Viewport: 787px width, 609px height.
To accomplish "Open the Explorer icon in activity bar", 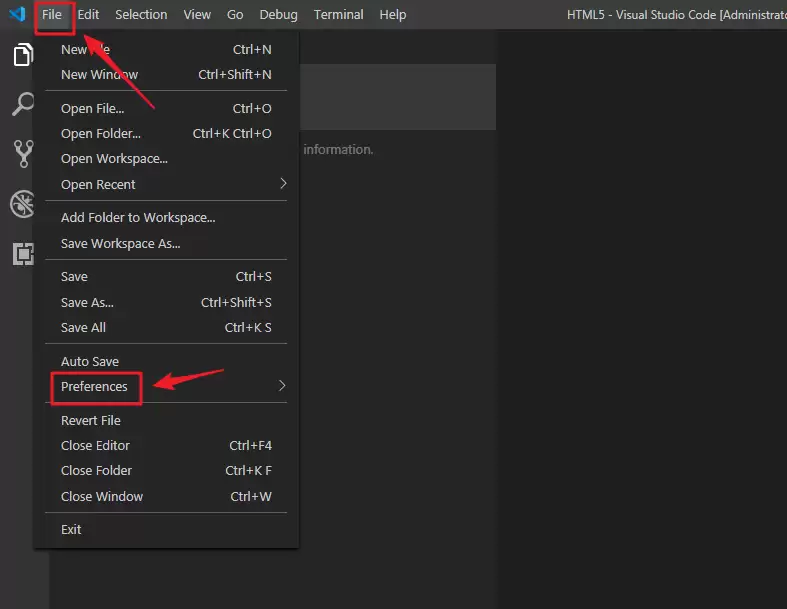I will [22, 56].
